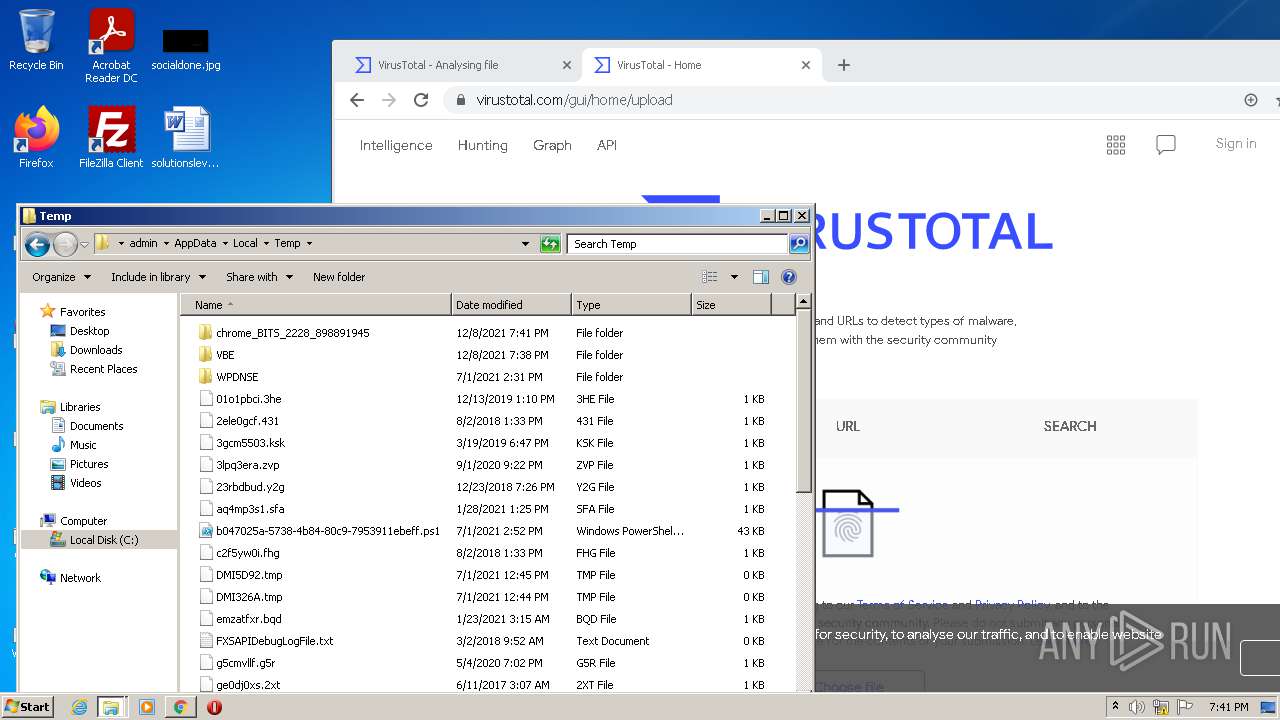Image resolution: width=1280 pixels, height=720 pixels.
Task: Open Intelligence on VirusTotal
Action: (x=396, y=145)
